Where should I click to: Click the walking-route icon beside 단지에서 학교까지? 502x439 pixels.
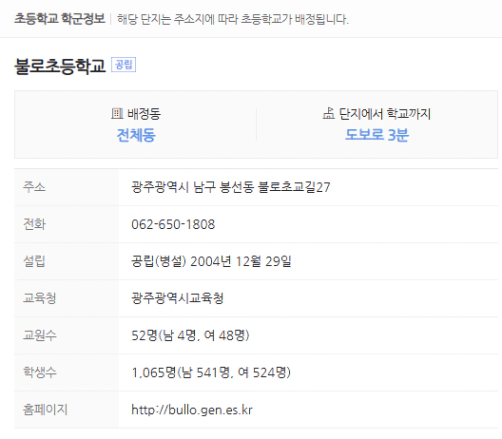click(328, 113)
